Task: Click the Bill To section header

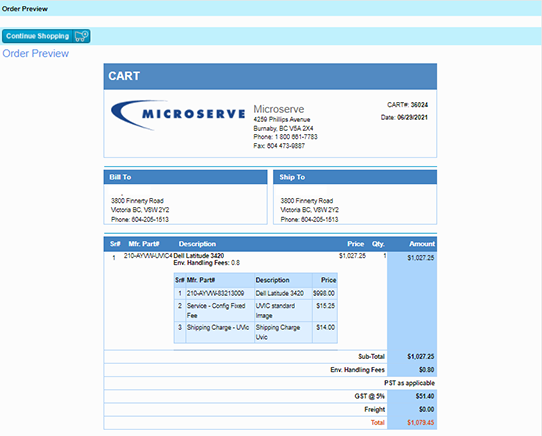Action: (186, 177)
